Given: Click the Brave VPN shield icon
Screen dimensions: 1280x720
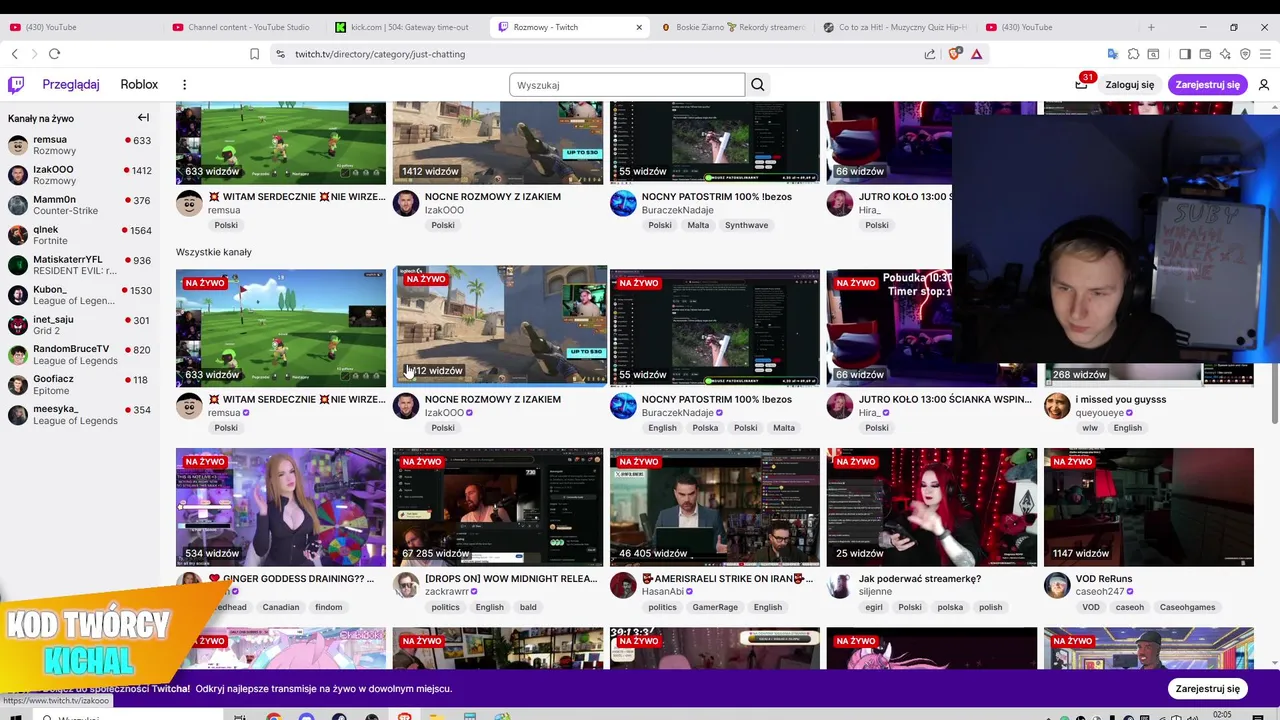Looking at the screenshot, I should click(x=1245, y=54).
